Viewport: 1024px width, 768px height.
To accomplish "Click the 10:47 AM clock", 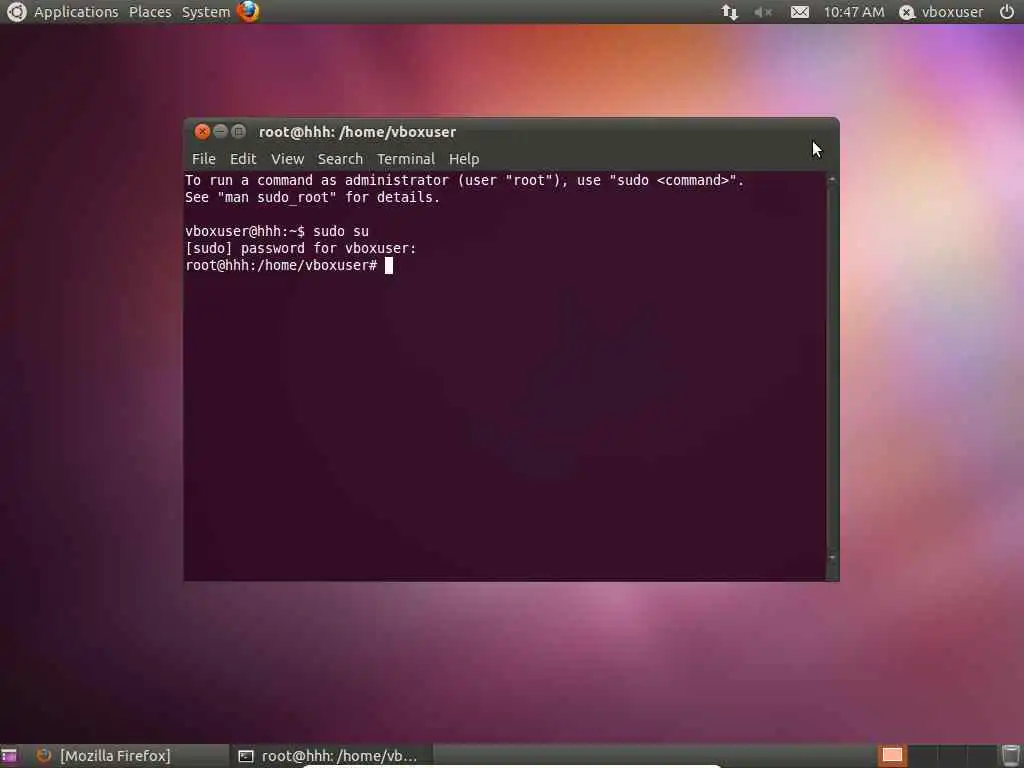I will pos(854,12).
